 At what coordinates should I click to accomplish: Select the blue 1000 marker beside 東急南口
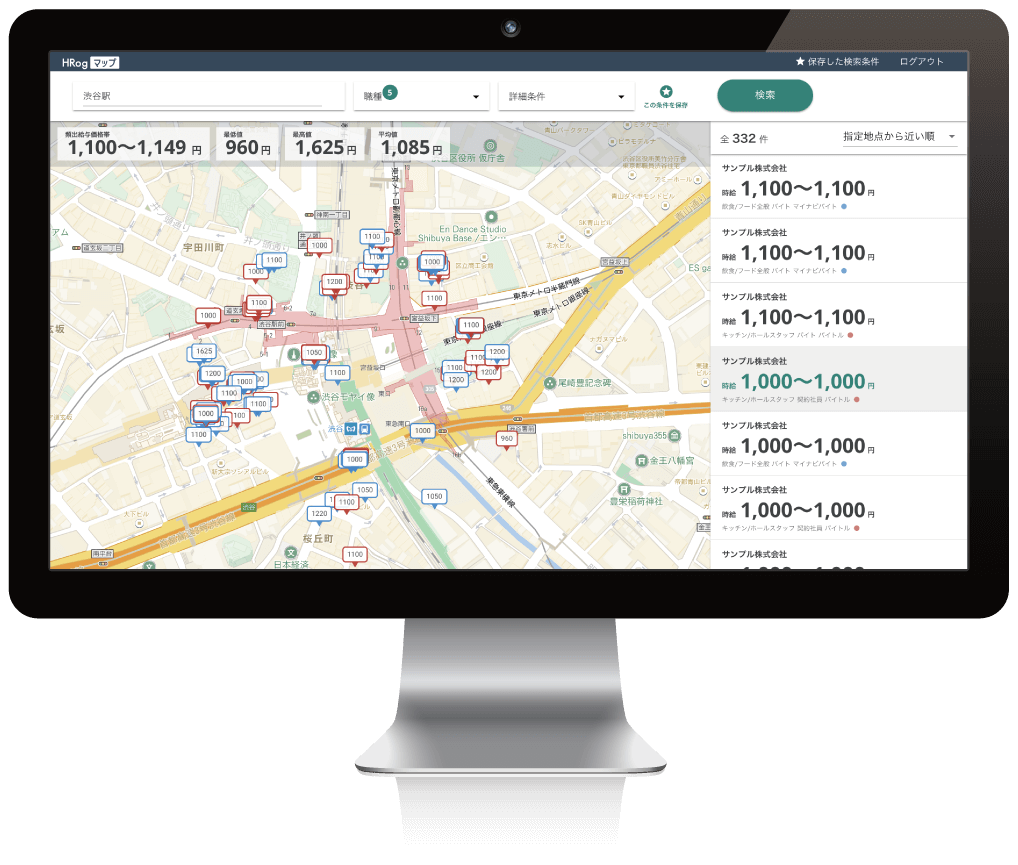(x=422, y=431)
